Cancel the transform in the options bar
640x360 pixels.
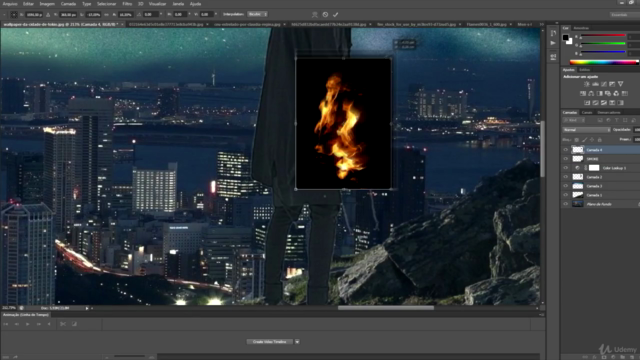point(325,15)
